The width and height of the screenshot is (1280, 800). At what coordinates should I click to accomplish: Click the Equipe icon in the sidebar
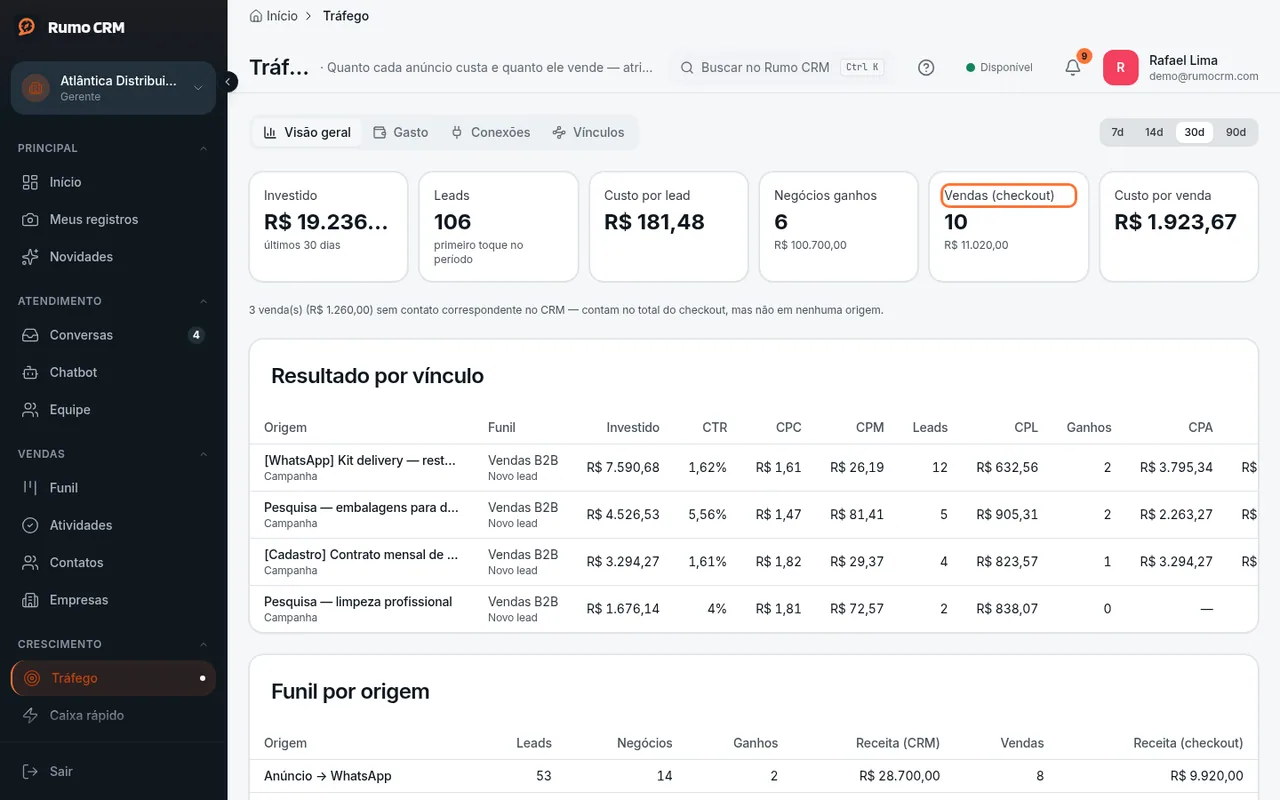[31, 410]
